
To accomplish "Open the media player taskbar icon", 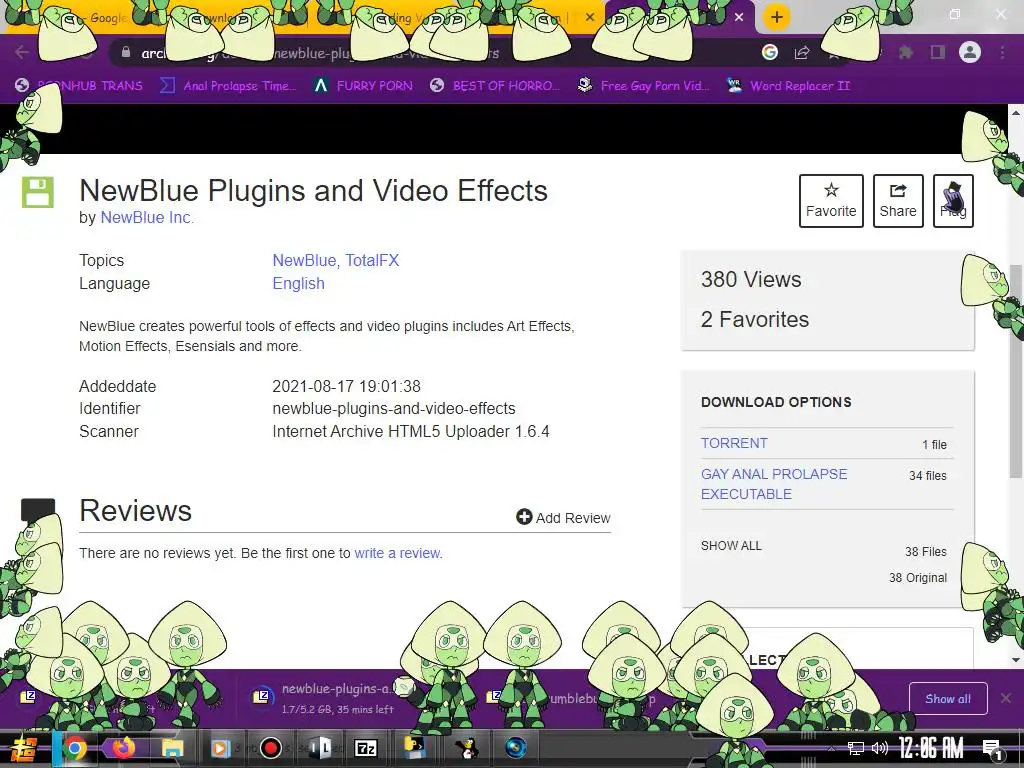I will coord(221,748).
